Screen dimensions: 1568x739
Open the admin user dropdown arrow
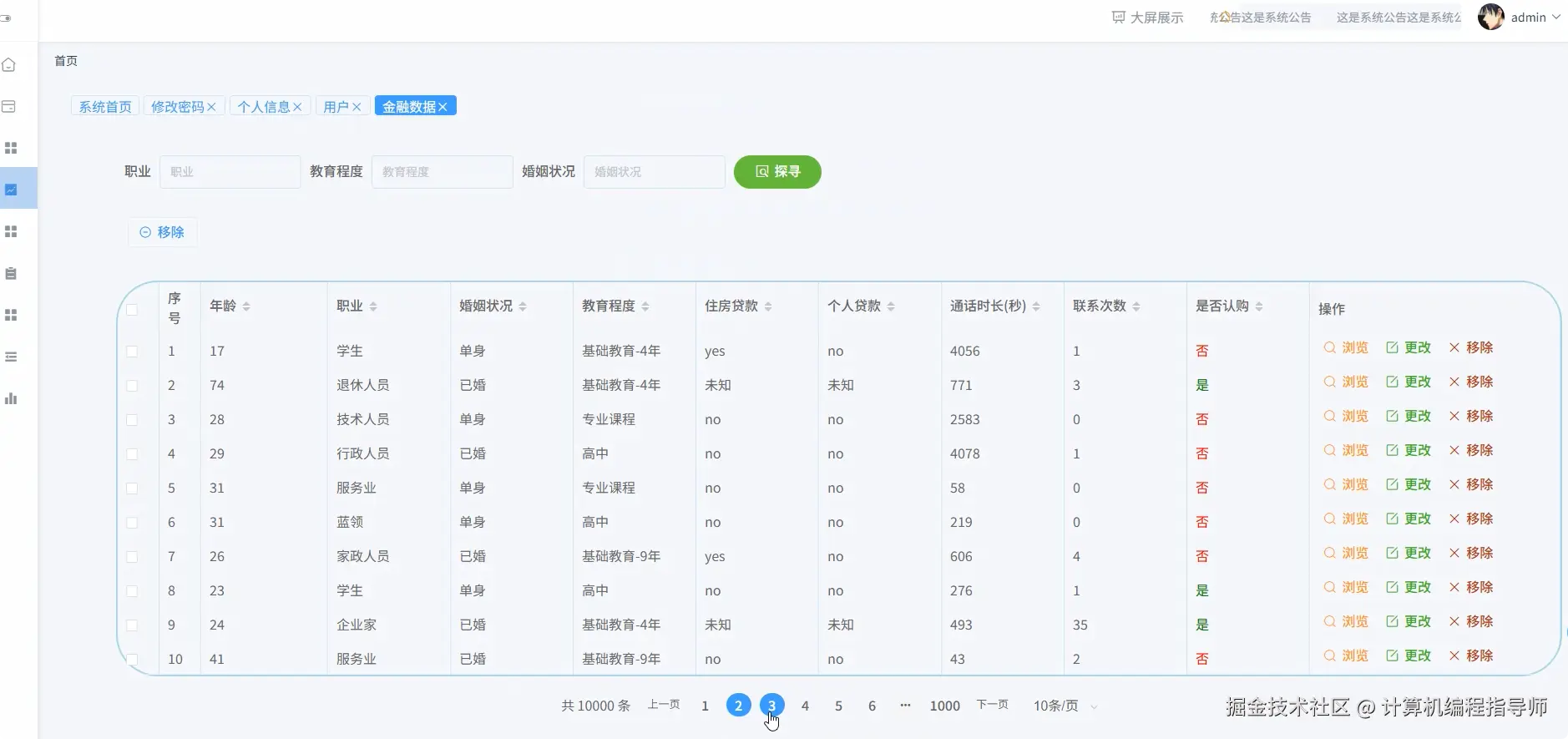tap(1556, 17)
